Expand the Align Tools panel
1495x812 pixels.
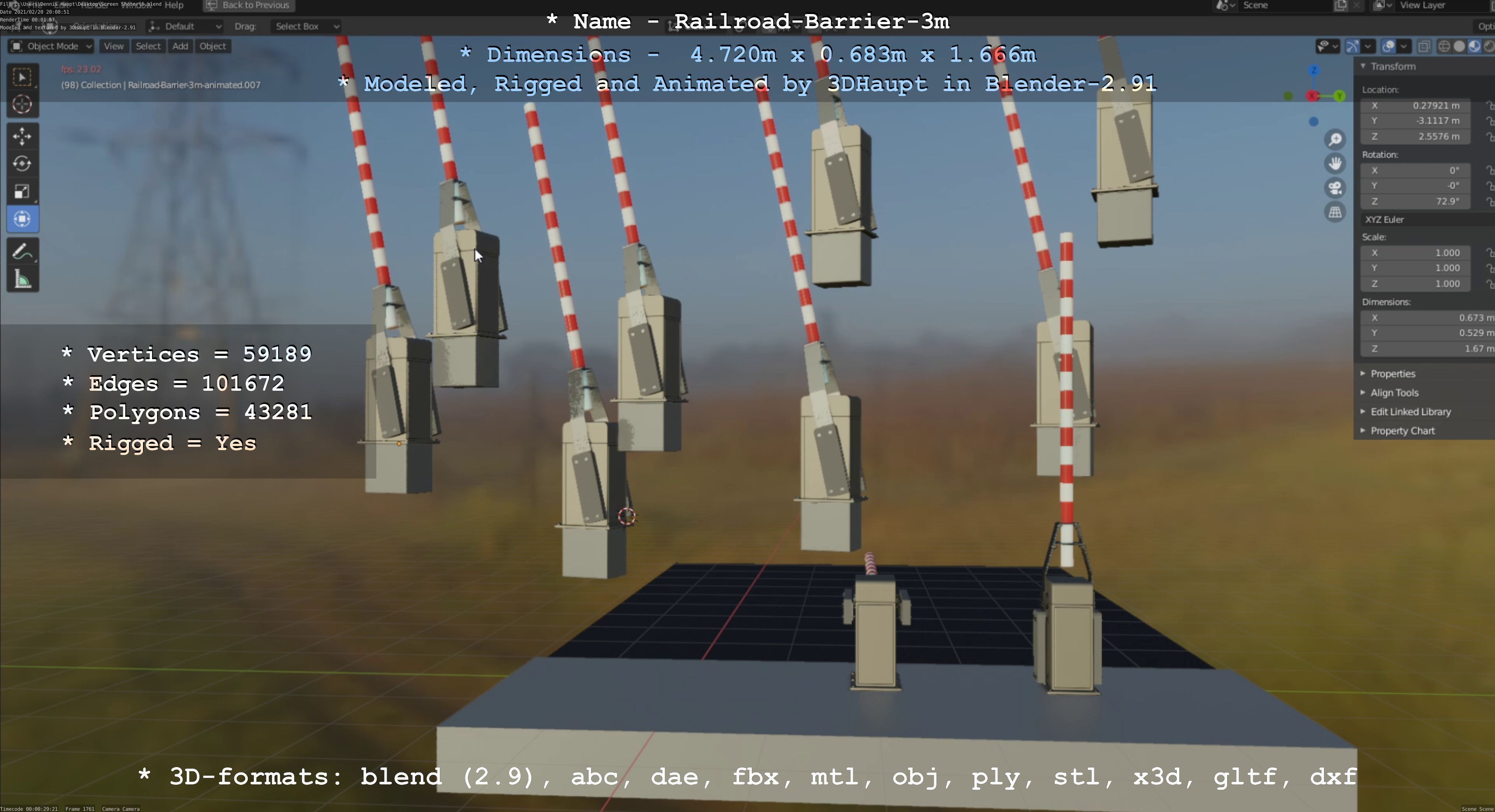click(x=1394, y=393)
